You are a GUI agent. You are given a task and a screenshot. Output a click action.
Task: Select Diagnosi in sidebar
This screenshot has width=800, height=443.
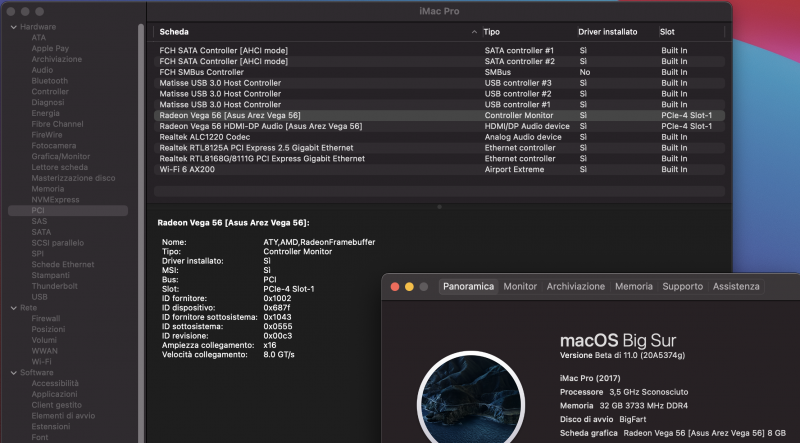(x=48, y=102)
